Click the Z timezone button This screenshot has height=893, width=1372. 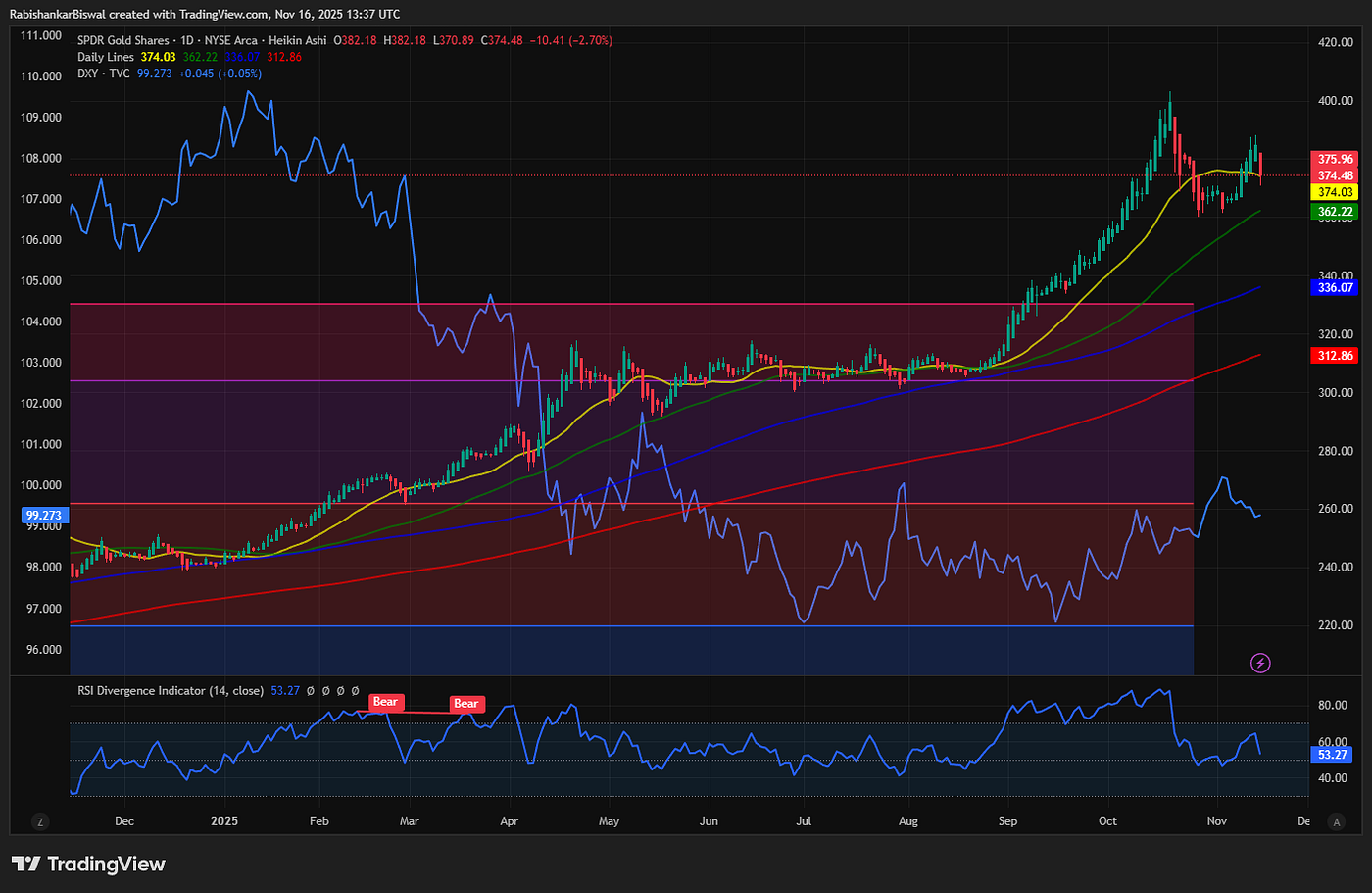tap(40, 821)
